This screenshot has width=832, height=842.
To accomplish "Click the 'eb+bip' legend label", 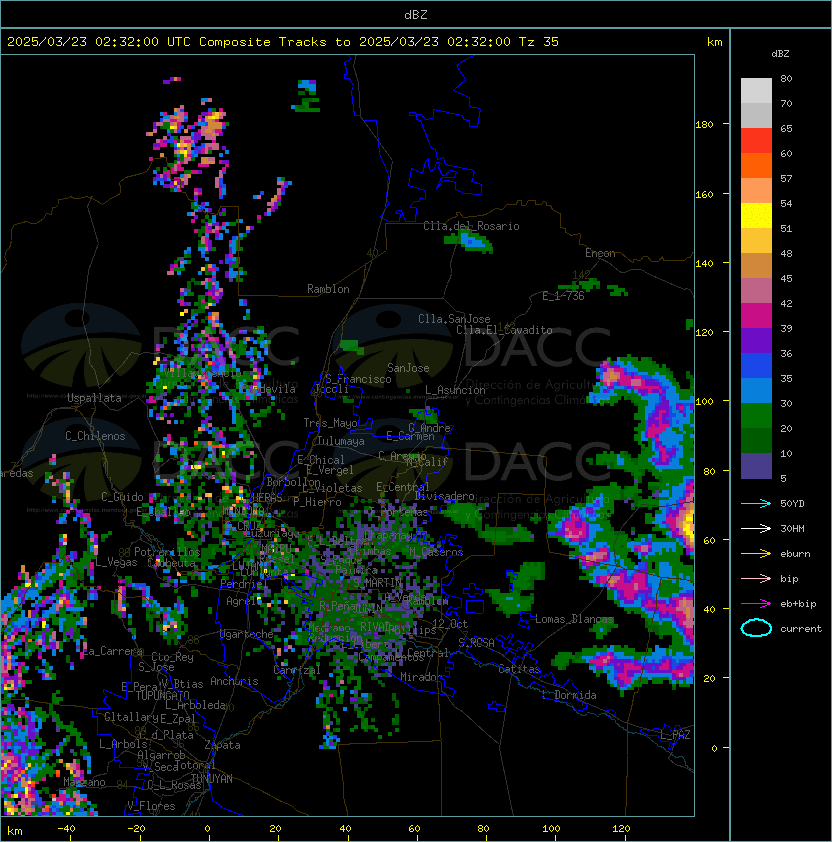I will pos(798,604).
